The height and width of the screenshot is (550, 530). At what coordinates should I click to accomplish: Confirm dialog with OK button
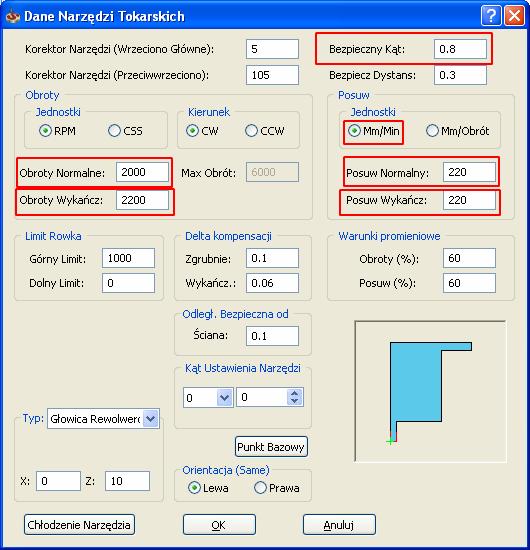point(219,525)
